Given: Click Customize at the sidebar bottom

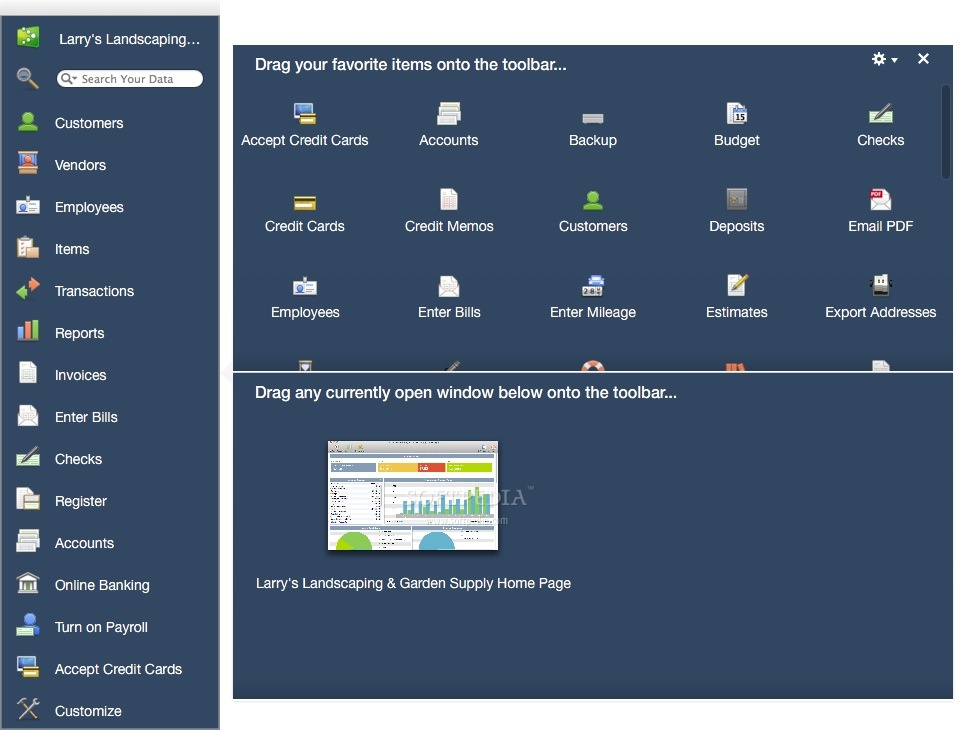Looking at the screenshot, I should tap(88, 711).
